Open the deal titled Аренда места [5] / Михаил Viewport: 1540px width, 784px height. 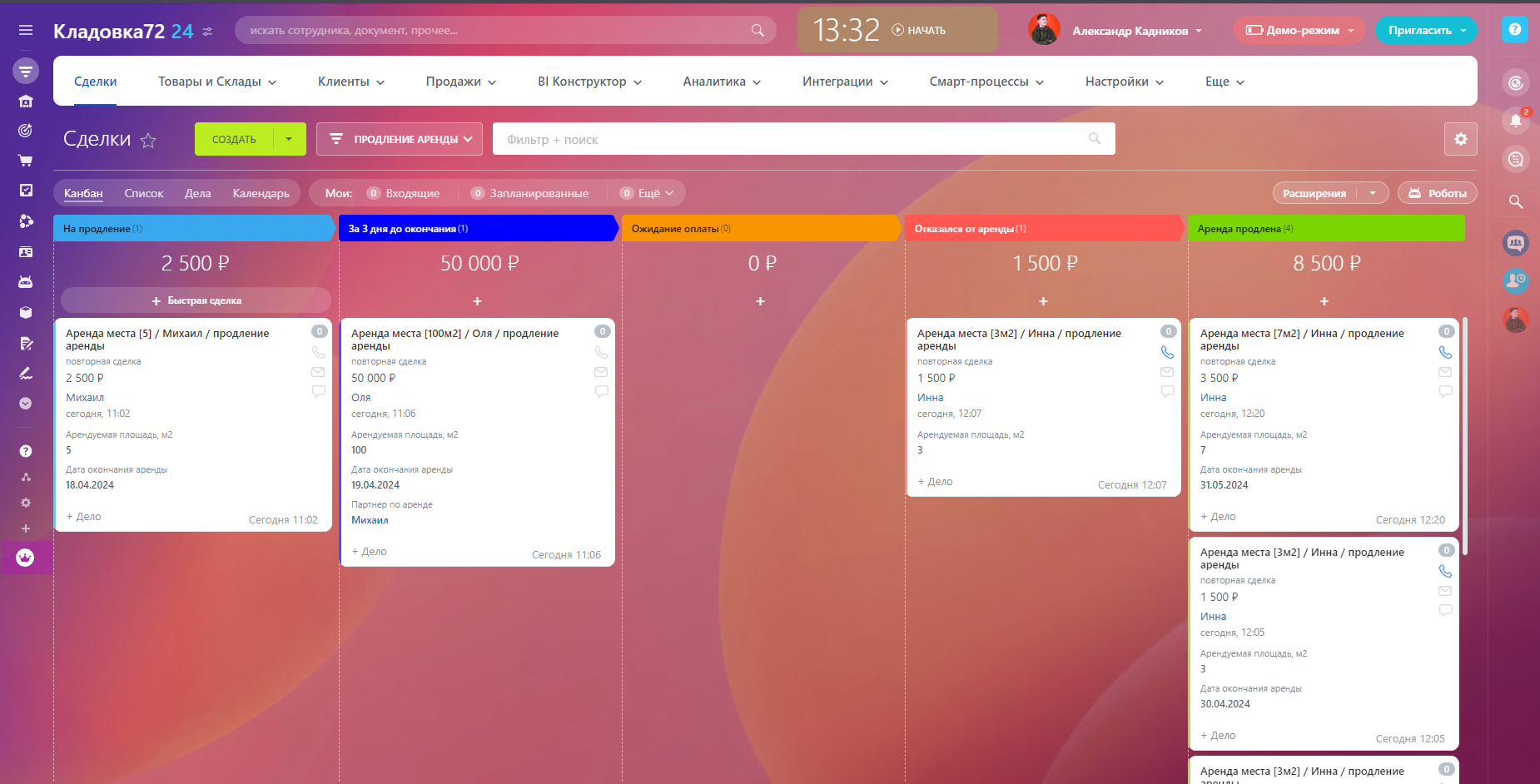(167, 340)
